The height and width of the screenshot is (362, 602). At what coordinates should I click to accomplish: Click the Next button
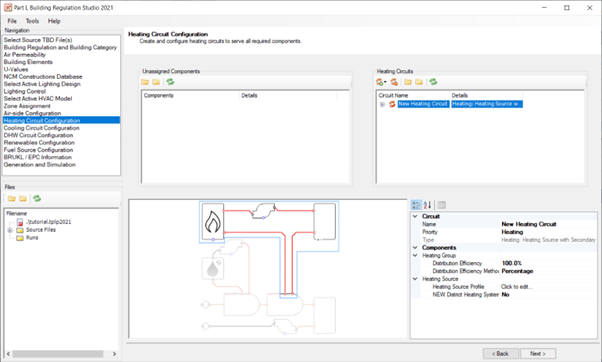coord(538,354)
